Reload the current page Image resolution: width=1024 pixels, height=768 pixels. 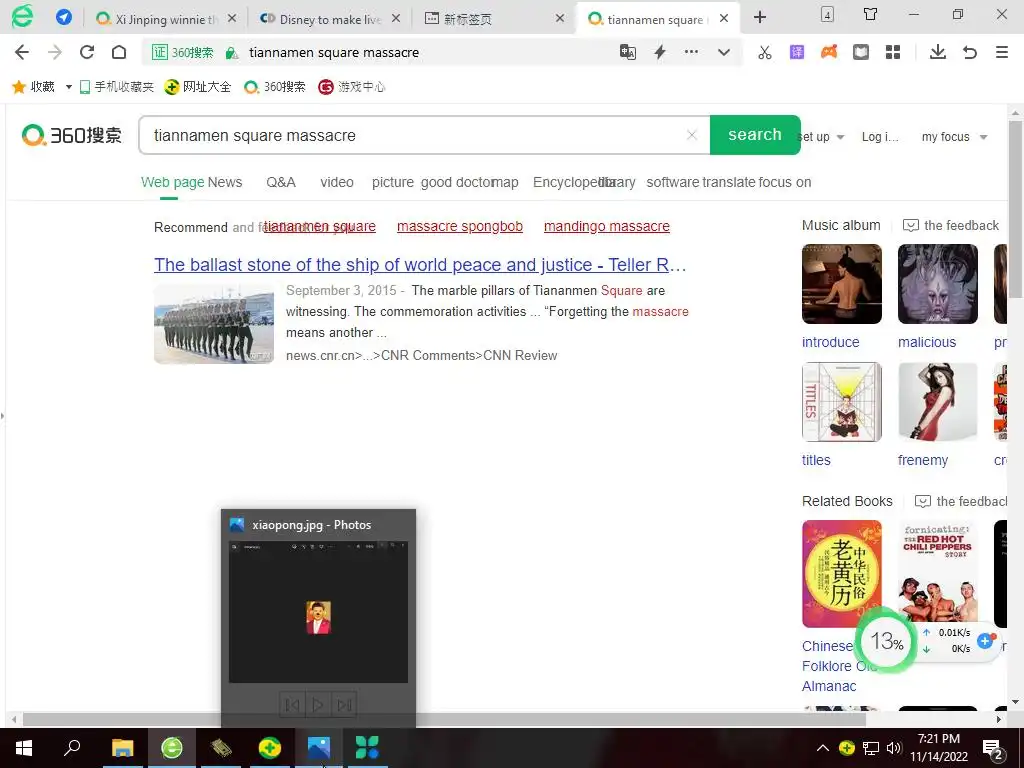(x=87, y=52)
